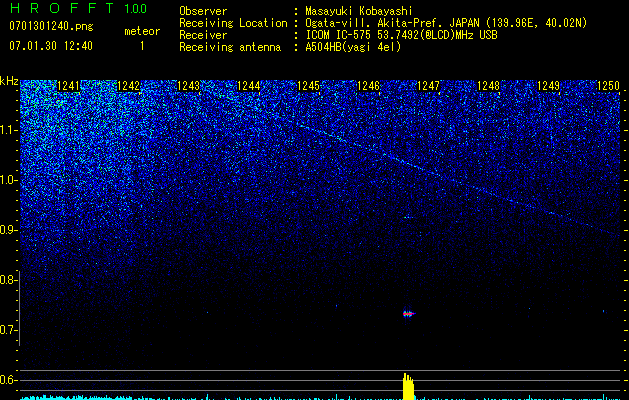Click the 1244 time marker

[x=249, y=86]
